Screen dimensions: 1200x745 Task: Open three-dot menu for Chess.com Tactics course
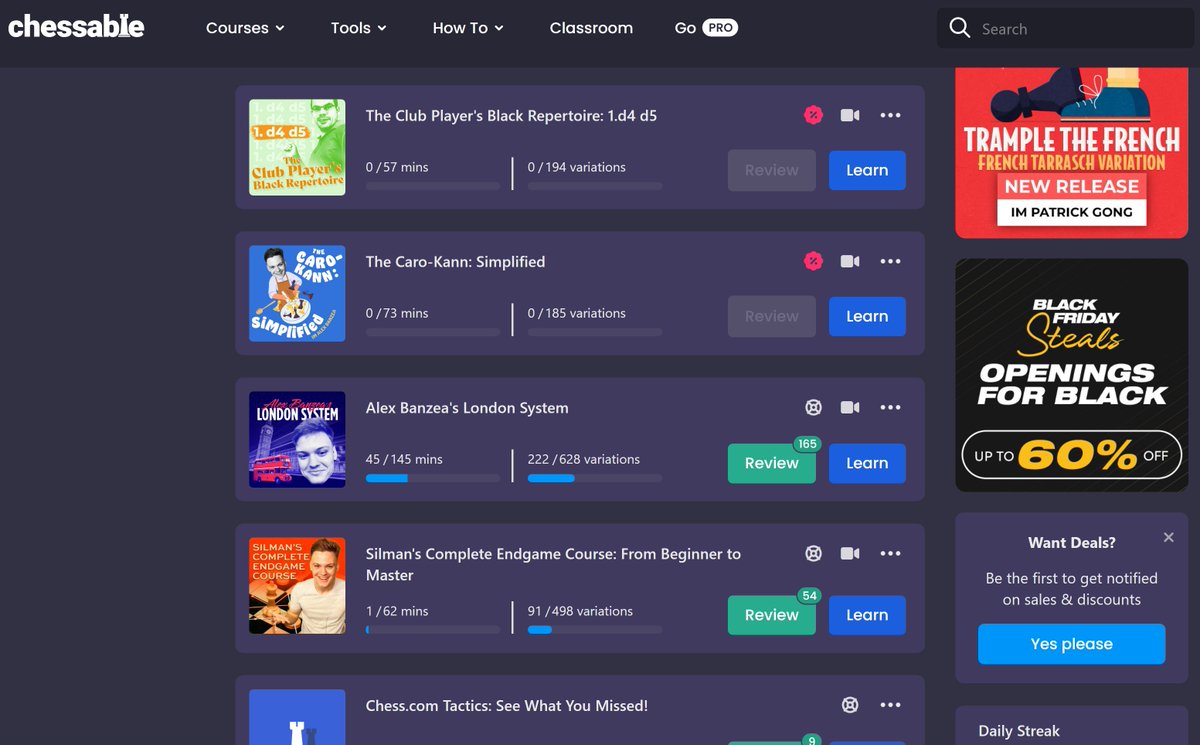click(890, 705)
